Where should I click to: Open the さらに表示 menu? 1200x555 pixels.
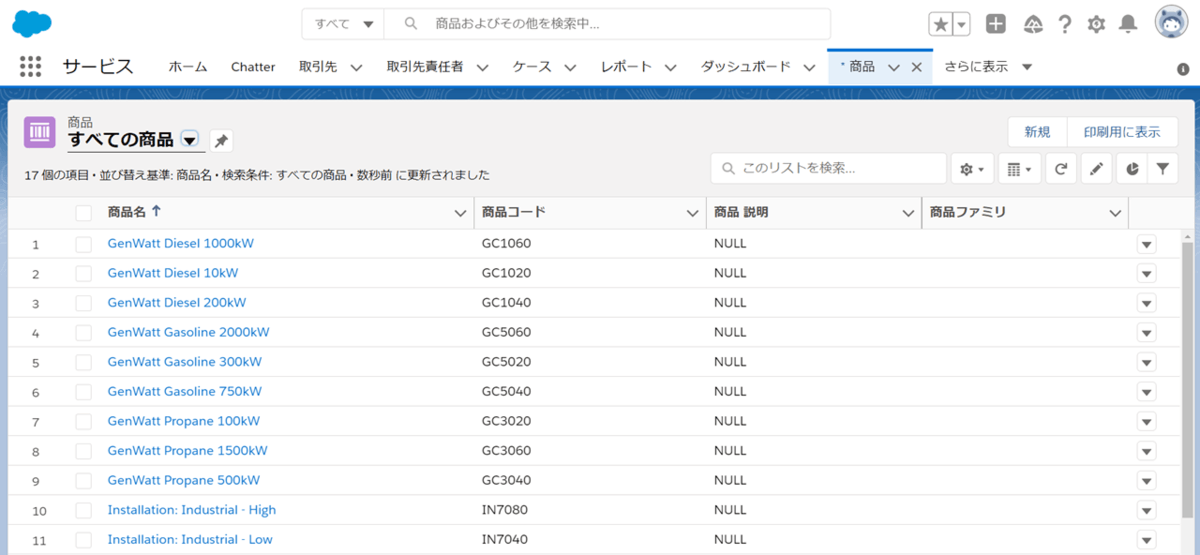click(x=988, y=67)
